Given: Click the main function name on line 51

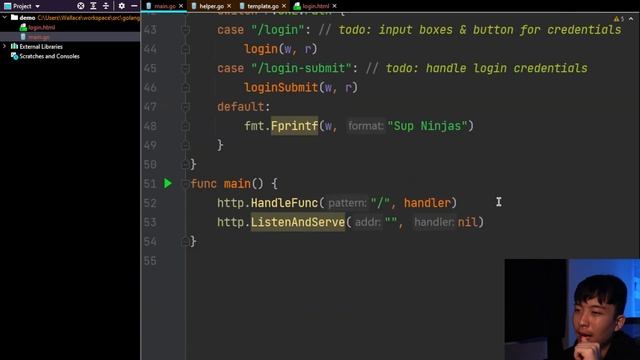Looking at the screenshot, I should pos(237,184).
